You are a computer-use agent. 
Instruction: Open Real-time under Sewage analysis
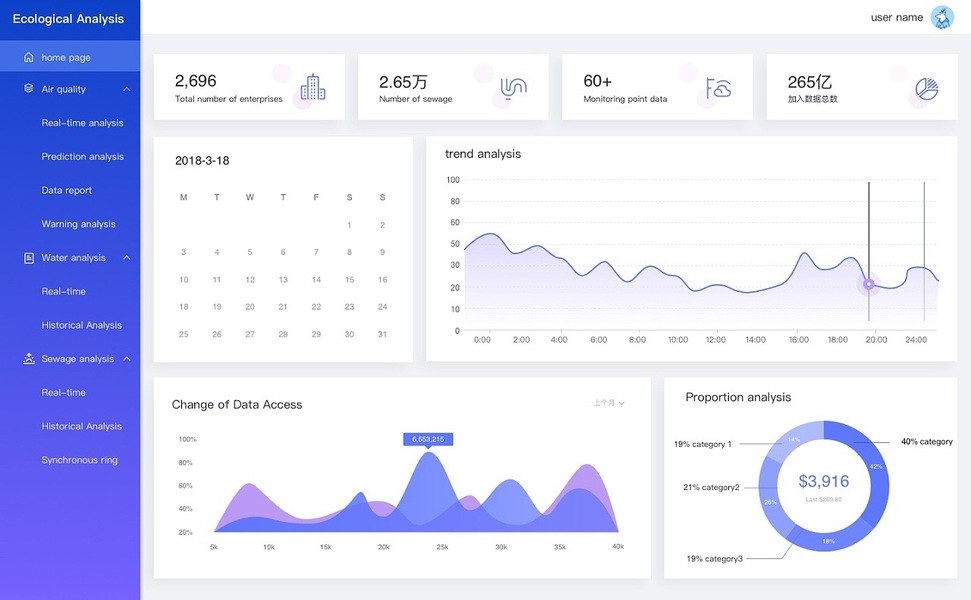pos(63,393)
